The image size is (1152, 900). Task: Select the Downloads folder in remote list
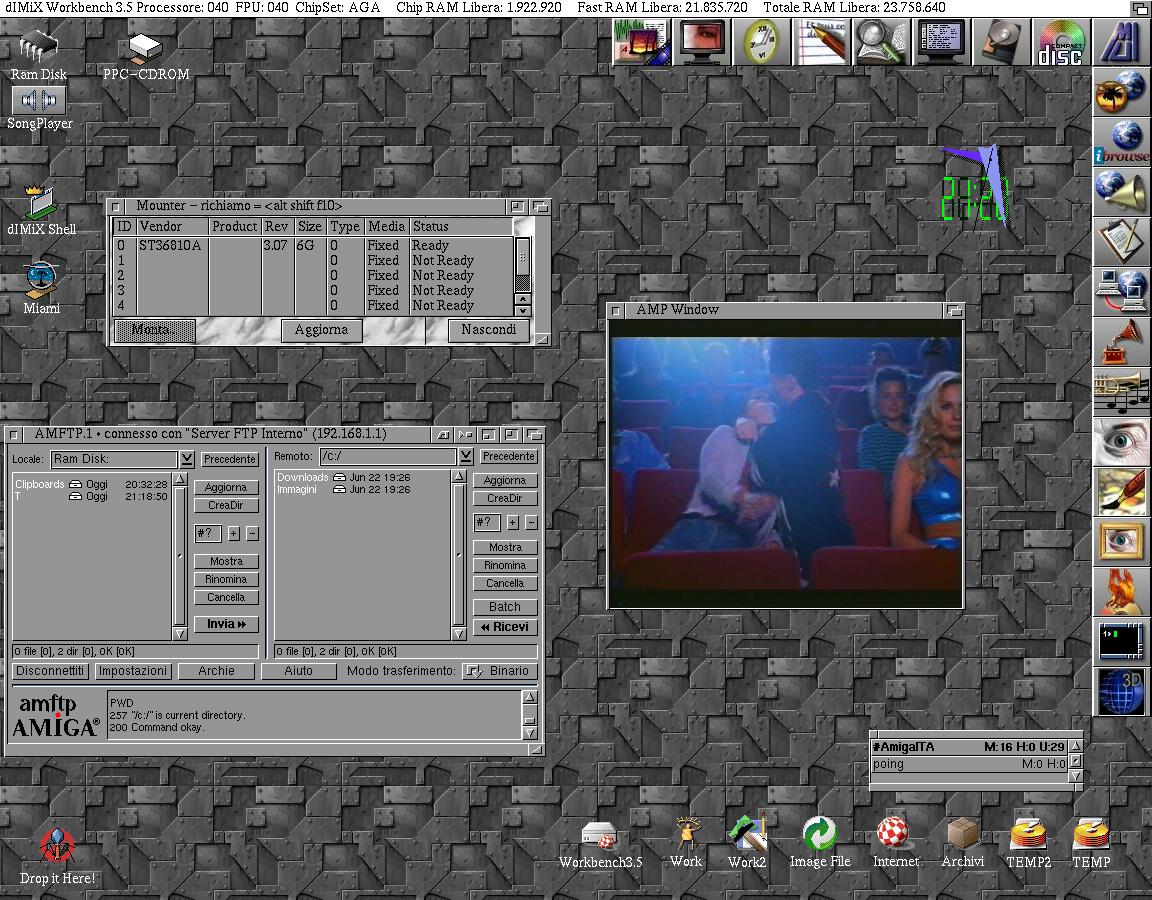(362, 477)
